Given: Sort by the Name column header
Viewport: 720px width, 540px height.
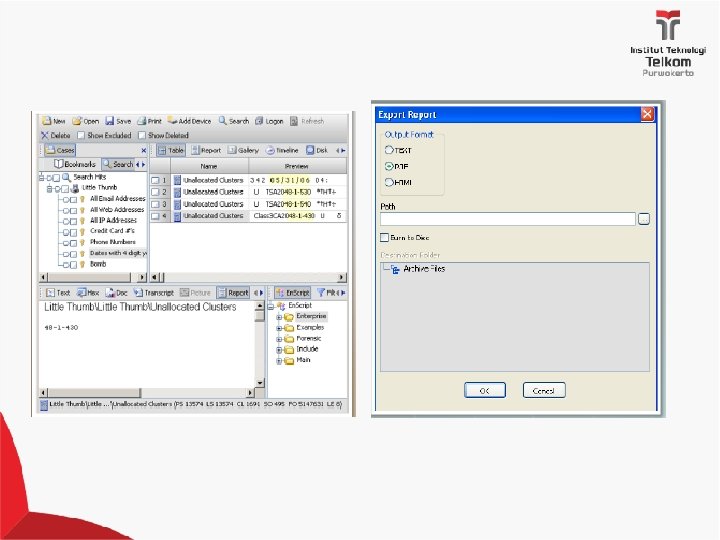Looking at the screenshot, I should (x=209, y=166).
